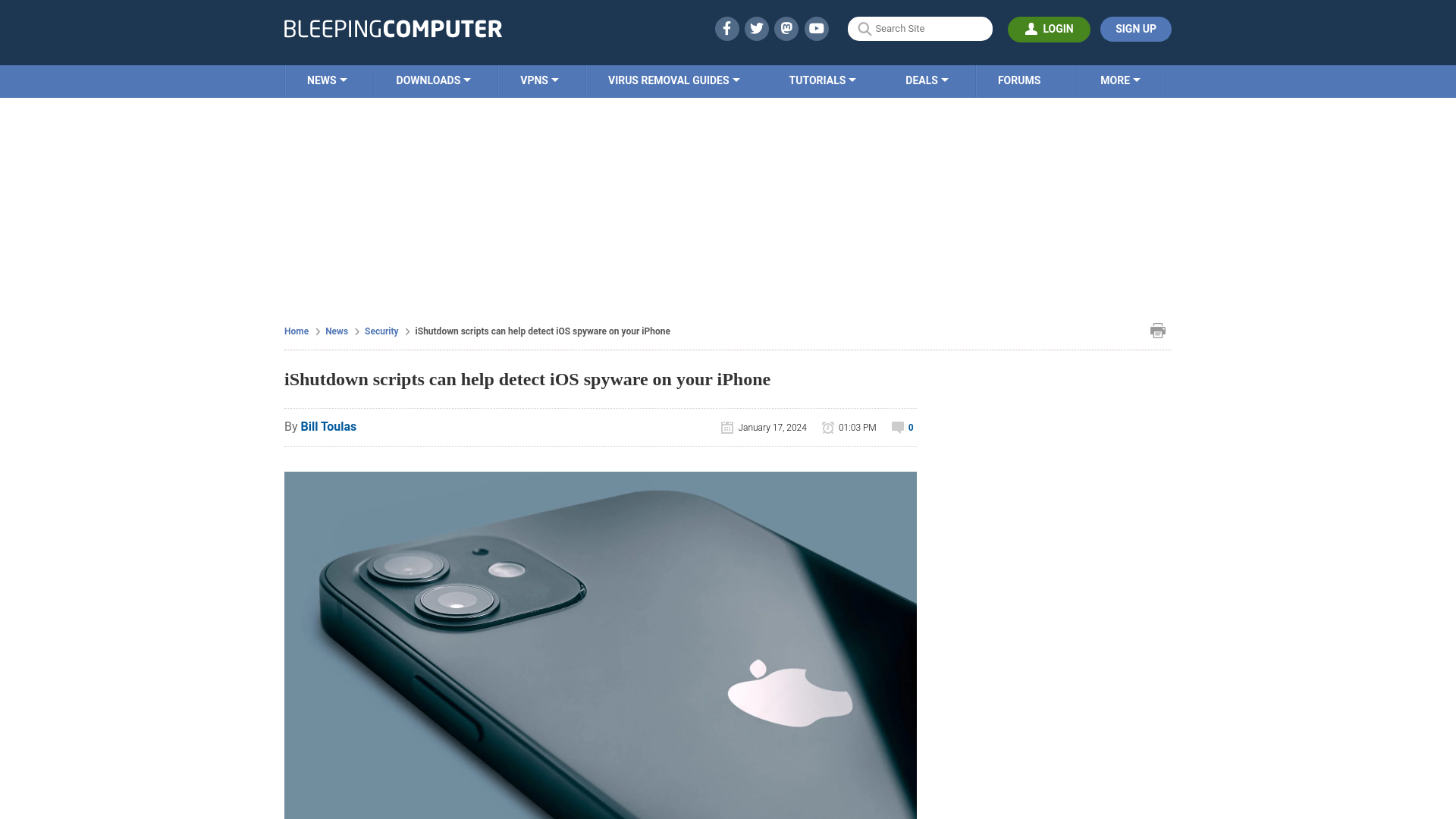Toggle the DEALS menu expander
This screenshot has width=1456, height=819.
[947, 80]
